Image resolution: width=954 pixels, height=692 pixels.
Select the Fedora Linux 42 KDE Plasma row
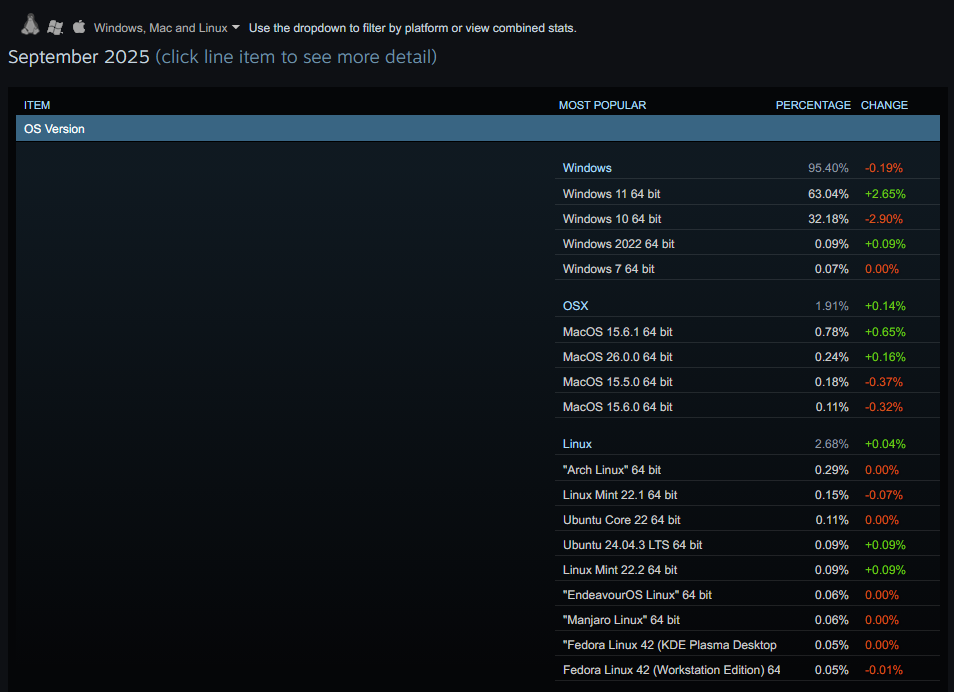click(x=747, y=645)
